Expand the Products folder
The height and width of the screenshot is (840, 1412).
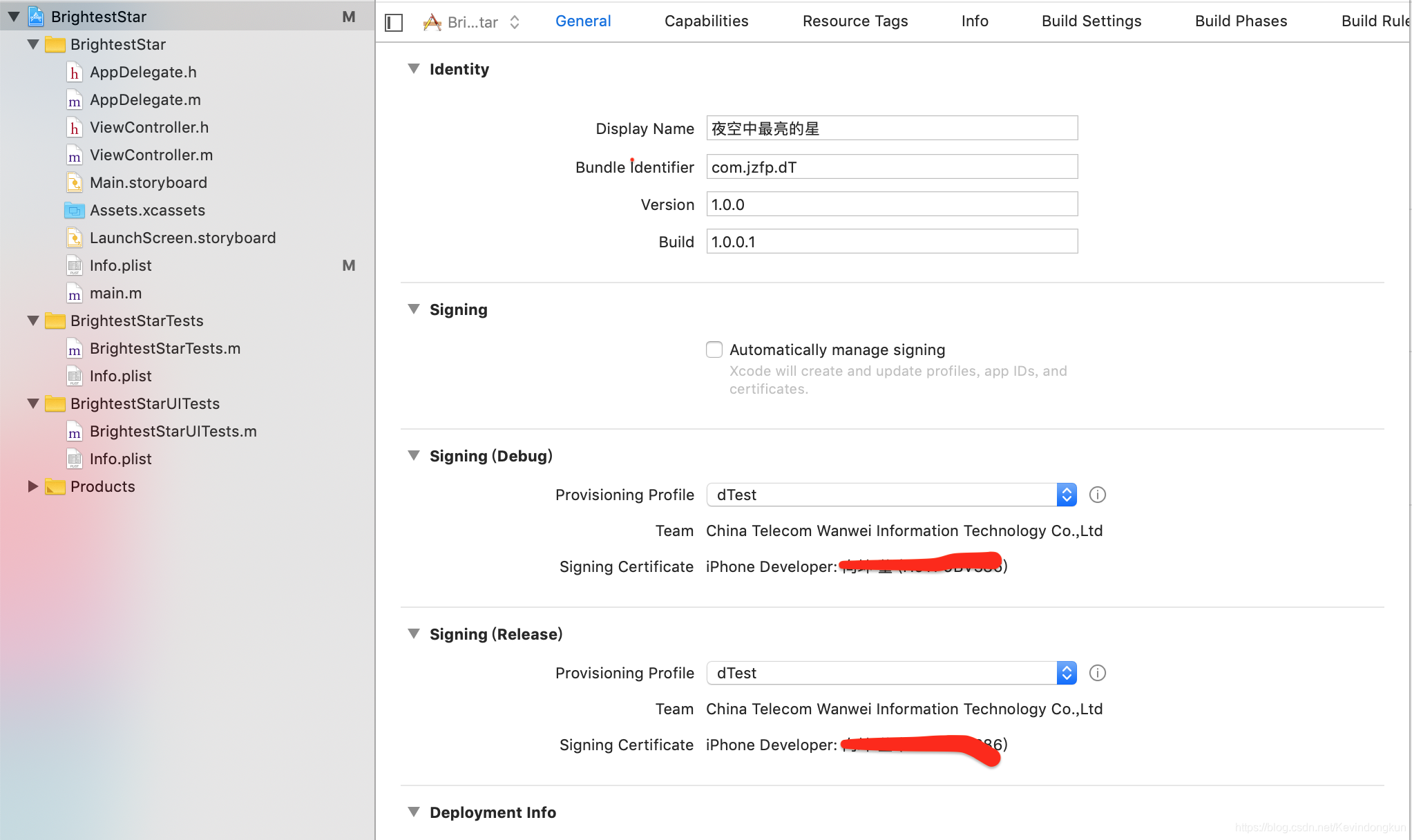tap(32, 486)
